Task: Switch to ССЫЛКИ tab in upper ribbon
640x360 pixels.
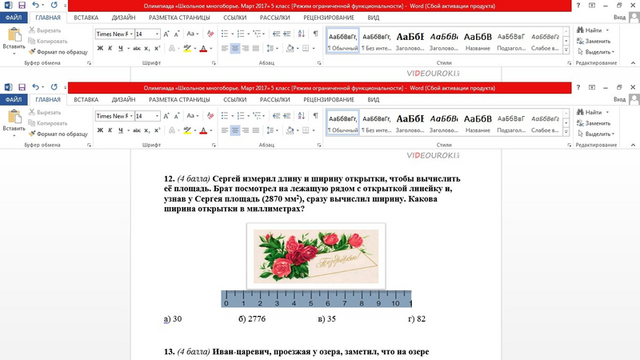Action: click(235, 18)
